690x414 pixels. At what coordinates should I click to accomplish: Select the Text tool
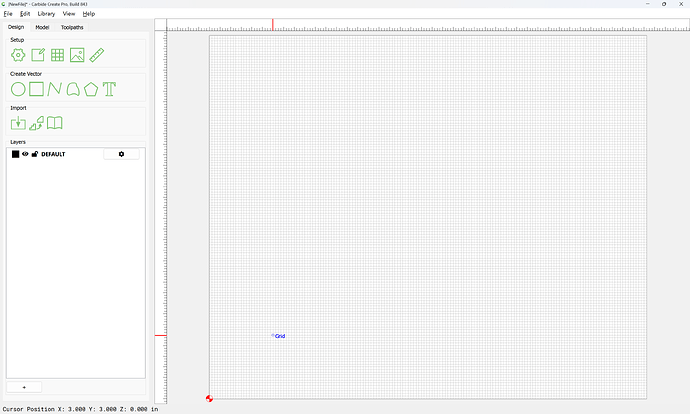point(109,89)
